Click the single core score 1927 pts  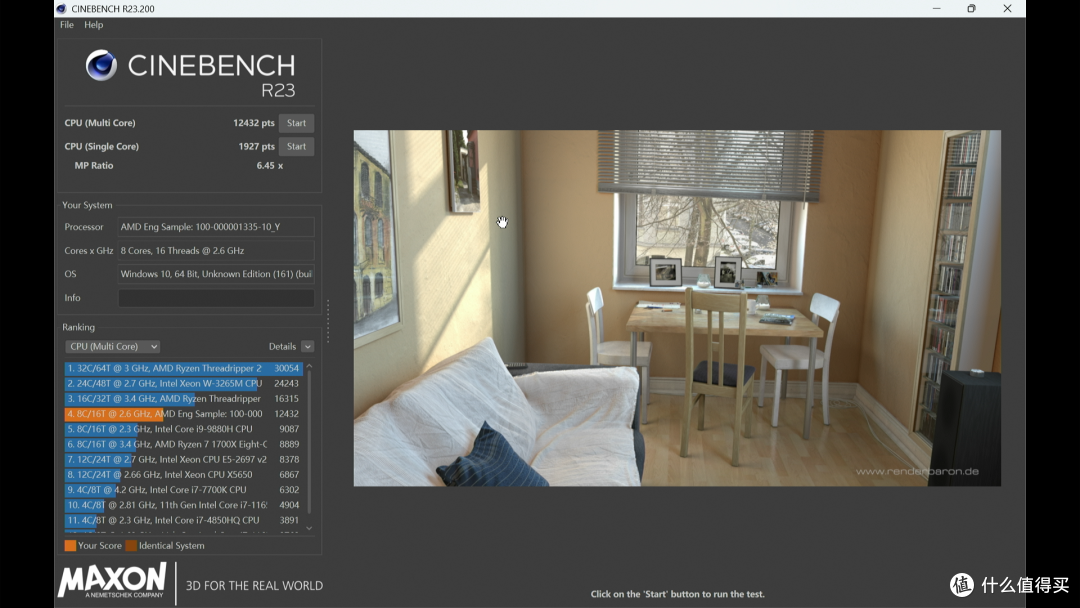pyautogui.click(x=256, y=147)
